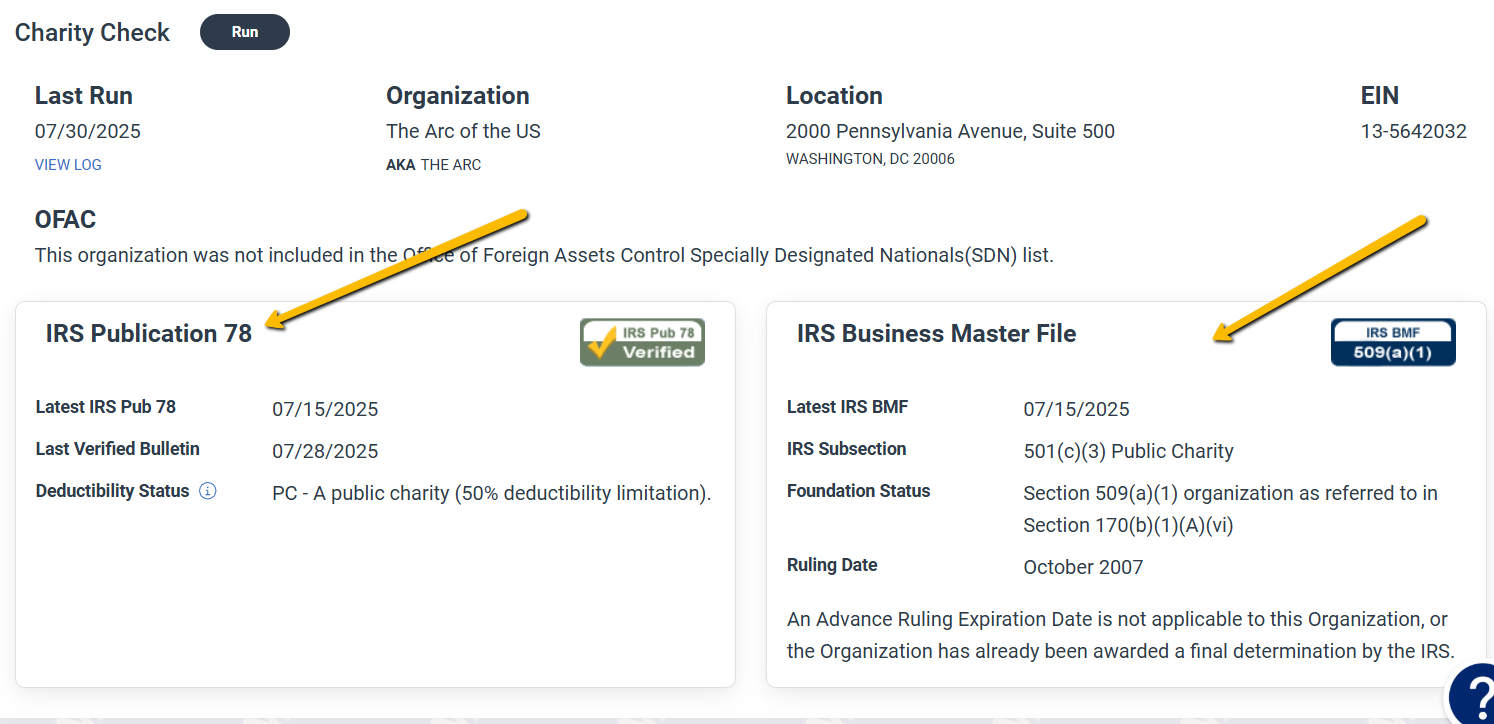The image size is (1494, 724).
Task: Click the IRS Publication 78 heading
Action: 149,334
